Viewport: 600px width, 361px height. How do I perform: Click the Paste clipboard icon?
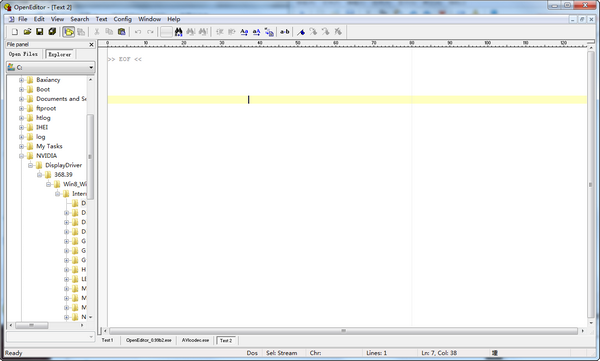coord(122,32)
